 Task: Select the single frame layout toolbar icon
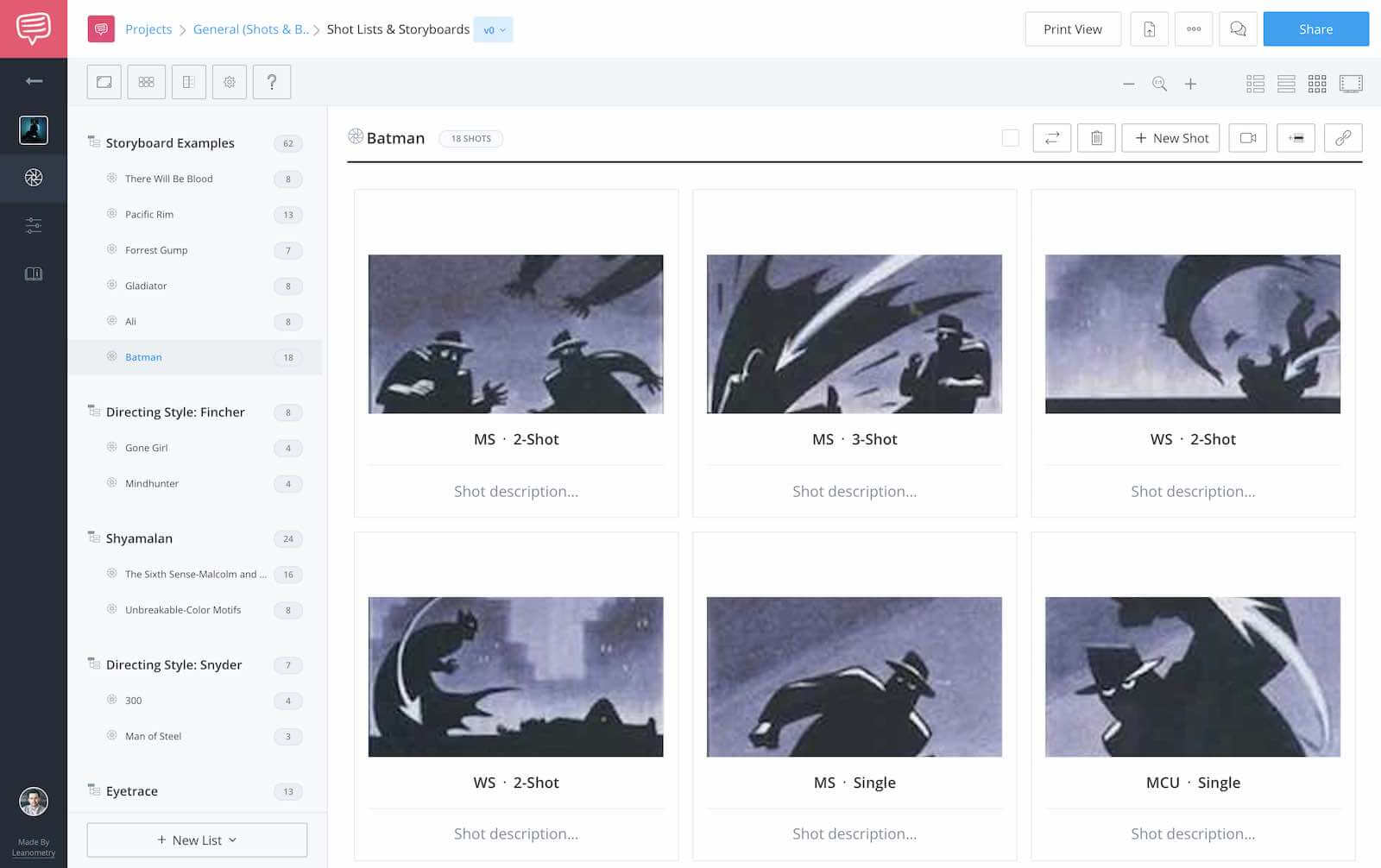(x=104, y=82)
